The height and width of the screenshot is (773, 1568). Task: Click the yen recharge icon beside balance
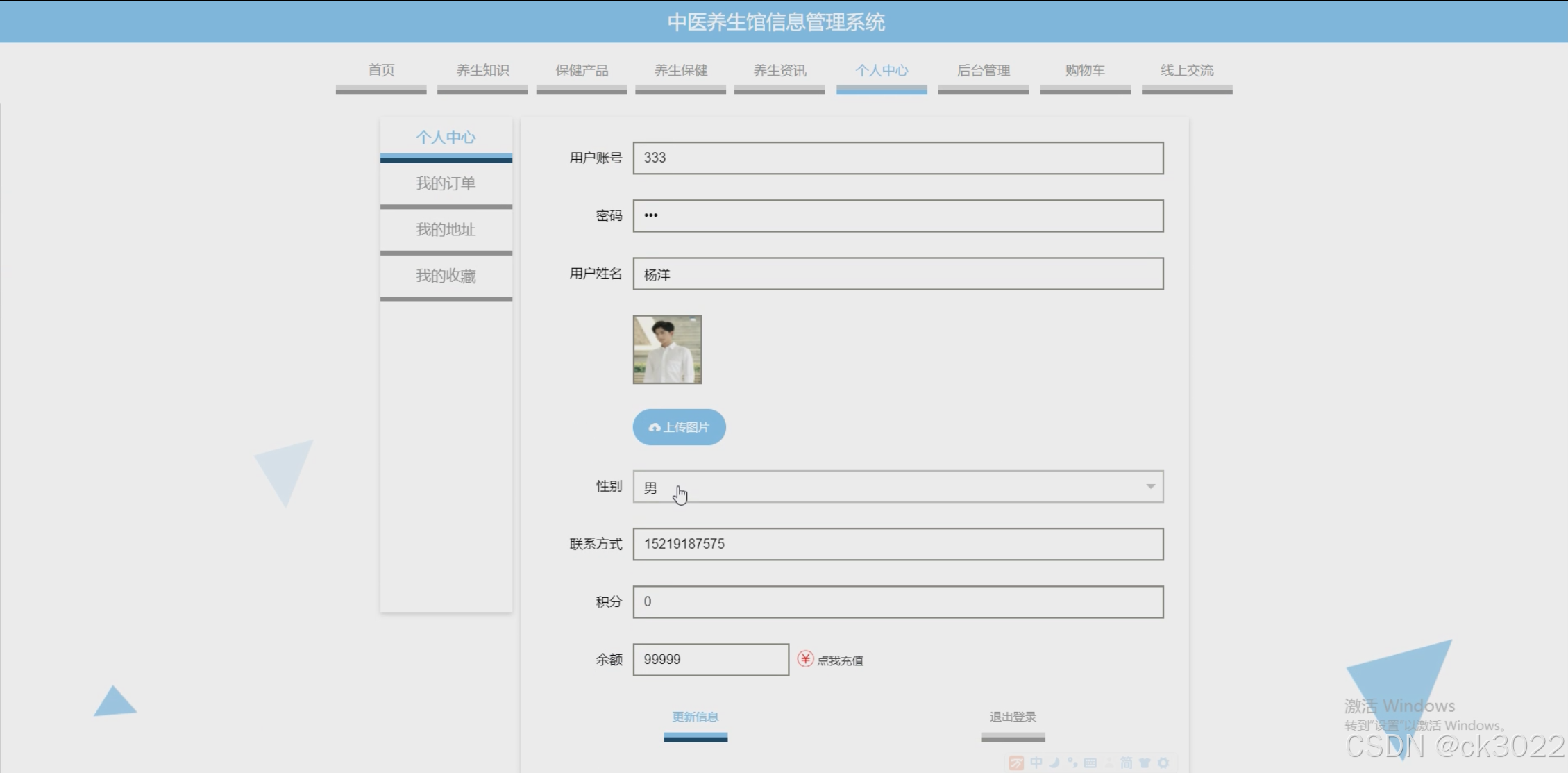[805, 659]
